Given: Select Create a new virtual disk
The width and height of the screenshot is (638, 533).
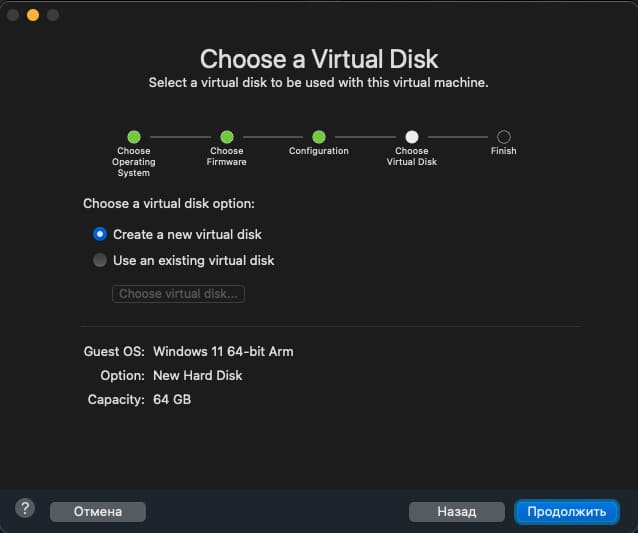Looking at the screenshot, I should pyautogui.click(x=100, y=234).
